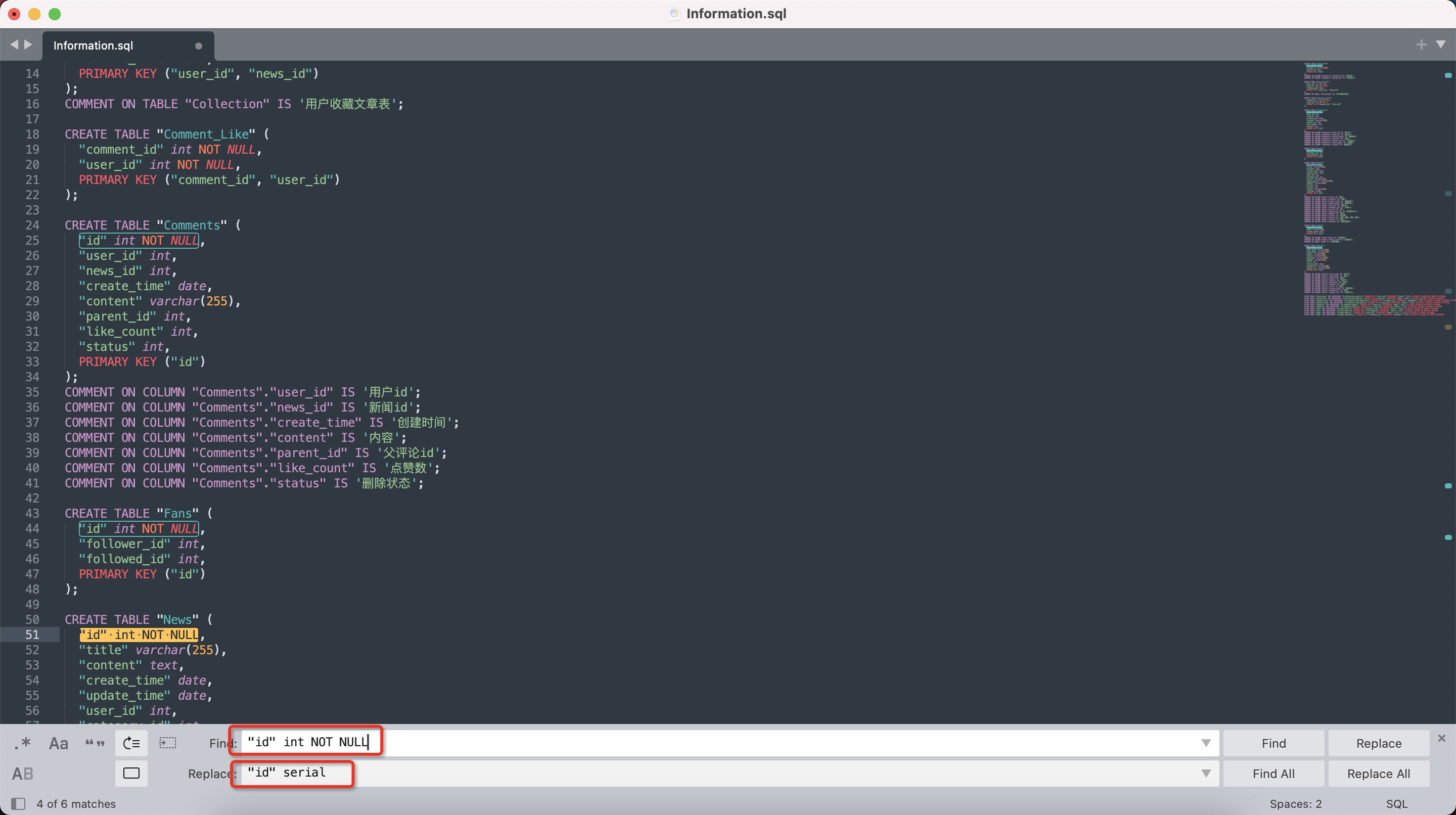Close the find and replace panel
Image resolution: width=1456 pixels, height=815 pixels.
pyautogui.click(x=1441, y=738)
